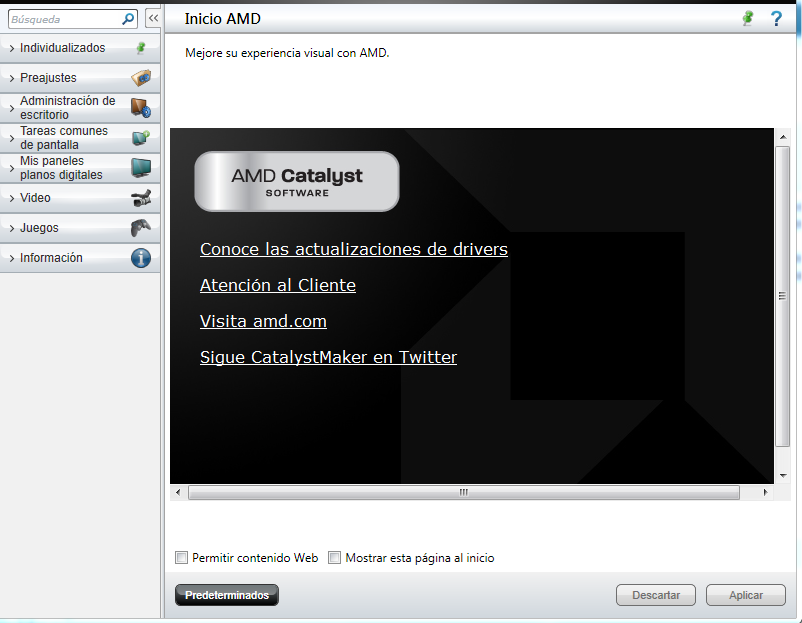802x623 pixels.
Task: Click the AMD Catalyst Software logo
Action: (x=297, y=181)
